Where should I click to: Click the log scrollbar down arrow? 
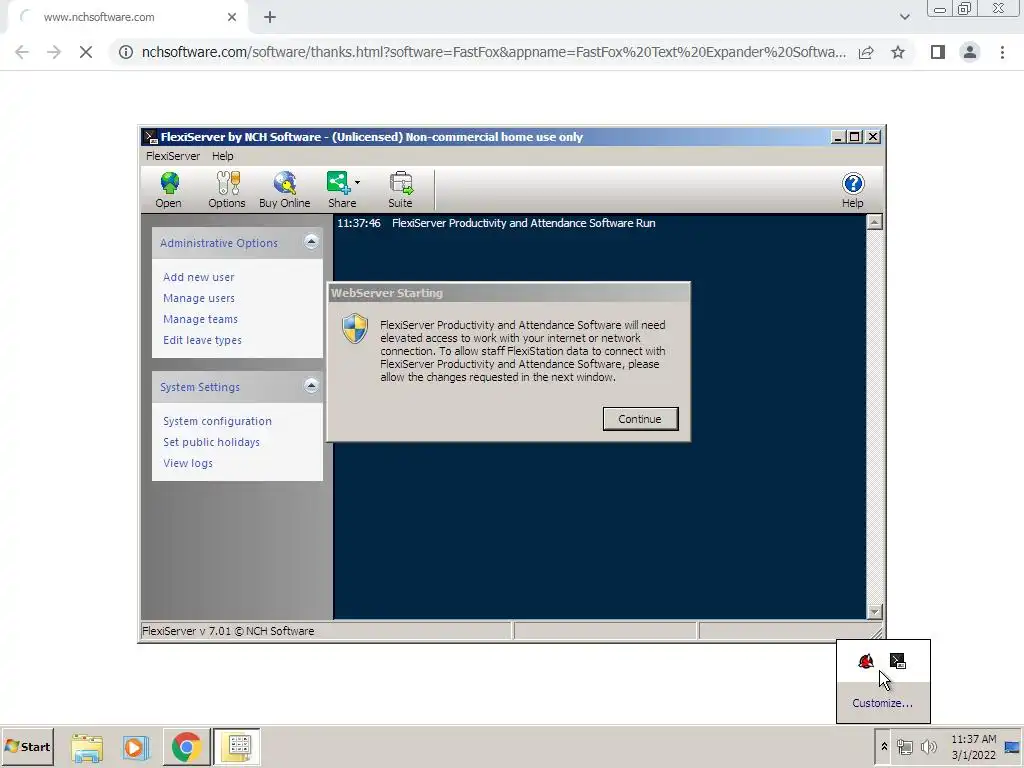(874, 611)
